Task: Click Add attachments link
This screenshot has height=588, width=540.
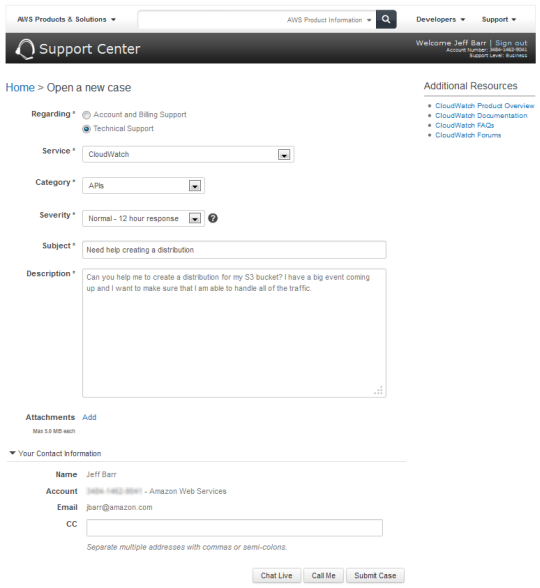Action: point(89,417)
